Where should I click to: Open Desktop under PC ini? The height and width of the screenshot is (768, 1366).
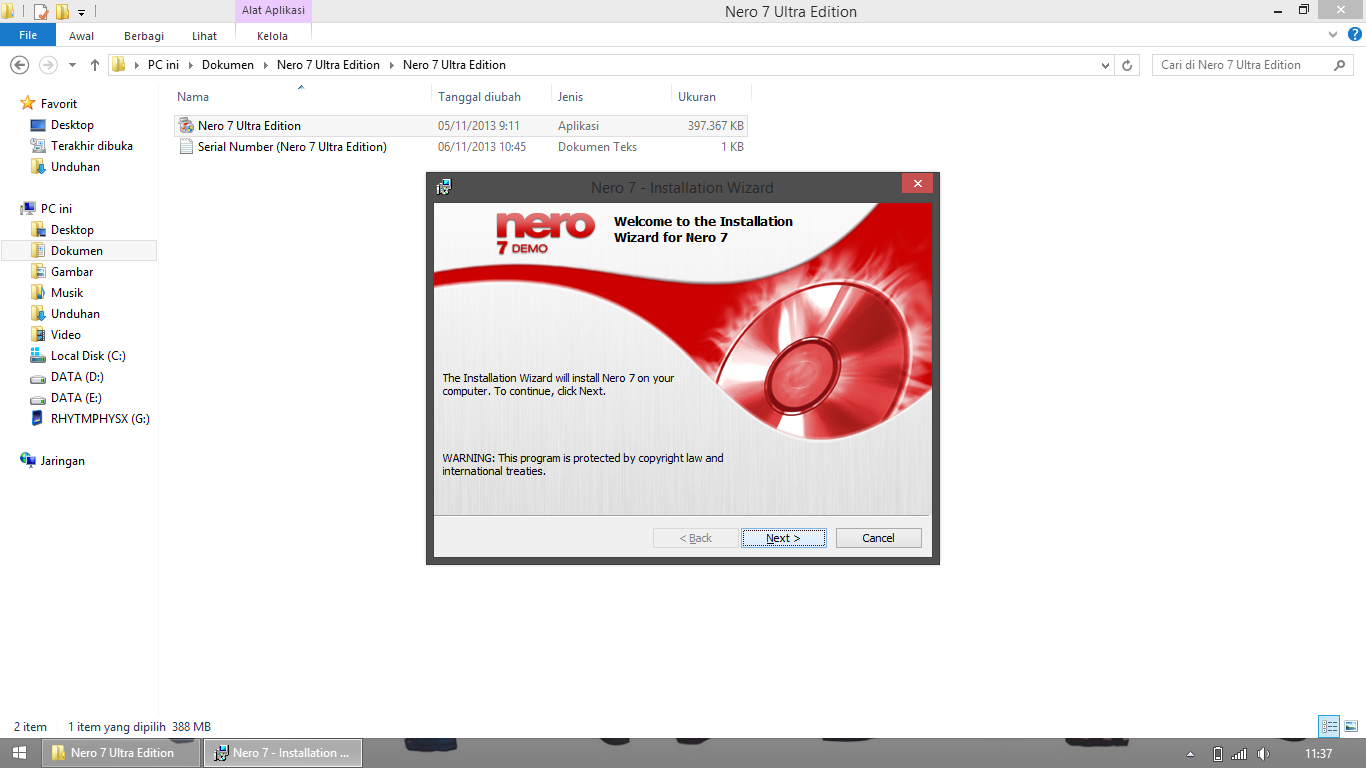(x=72, y=230)
